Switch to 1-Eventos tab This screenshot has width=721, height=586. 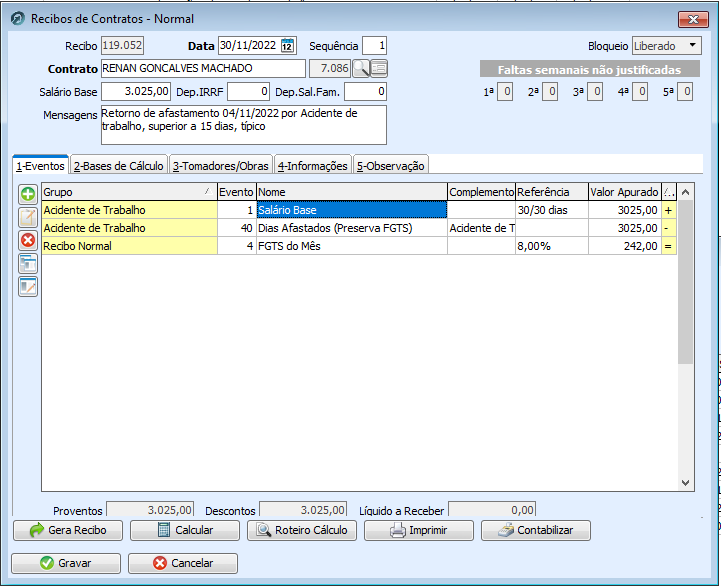(x=40, y=166)
